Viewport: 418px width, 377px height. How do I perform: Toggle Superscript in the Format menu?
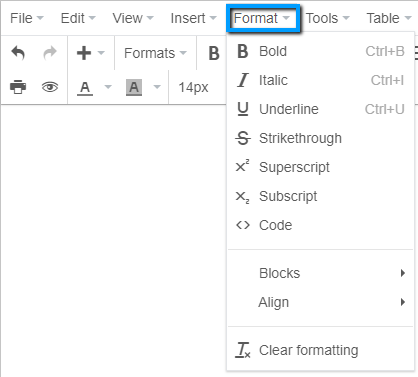tap(320, 167)
